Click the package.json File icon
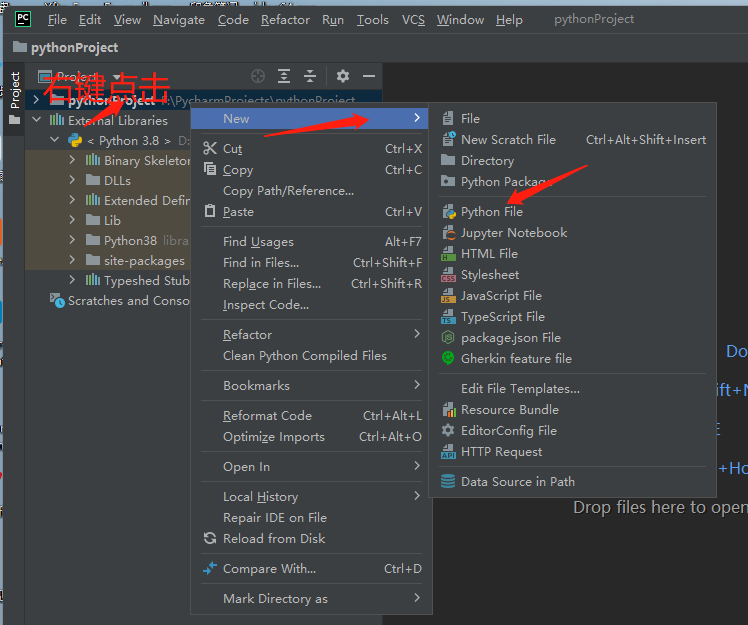The width and height of the screenshot is (748, 625). (448, 337)
